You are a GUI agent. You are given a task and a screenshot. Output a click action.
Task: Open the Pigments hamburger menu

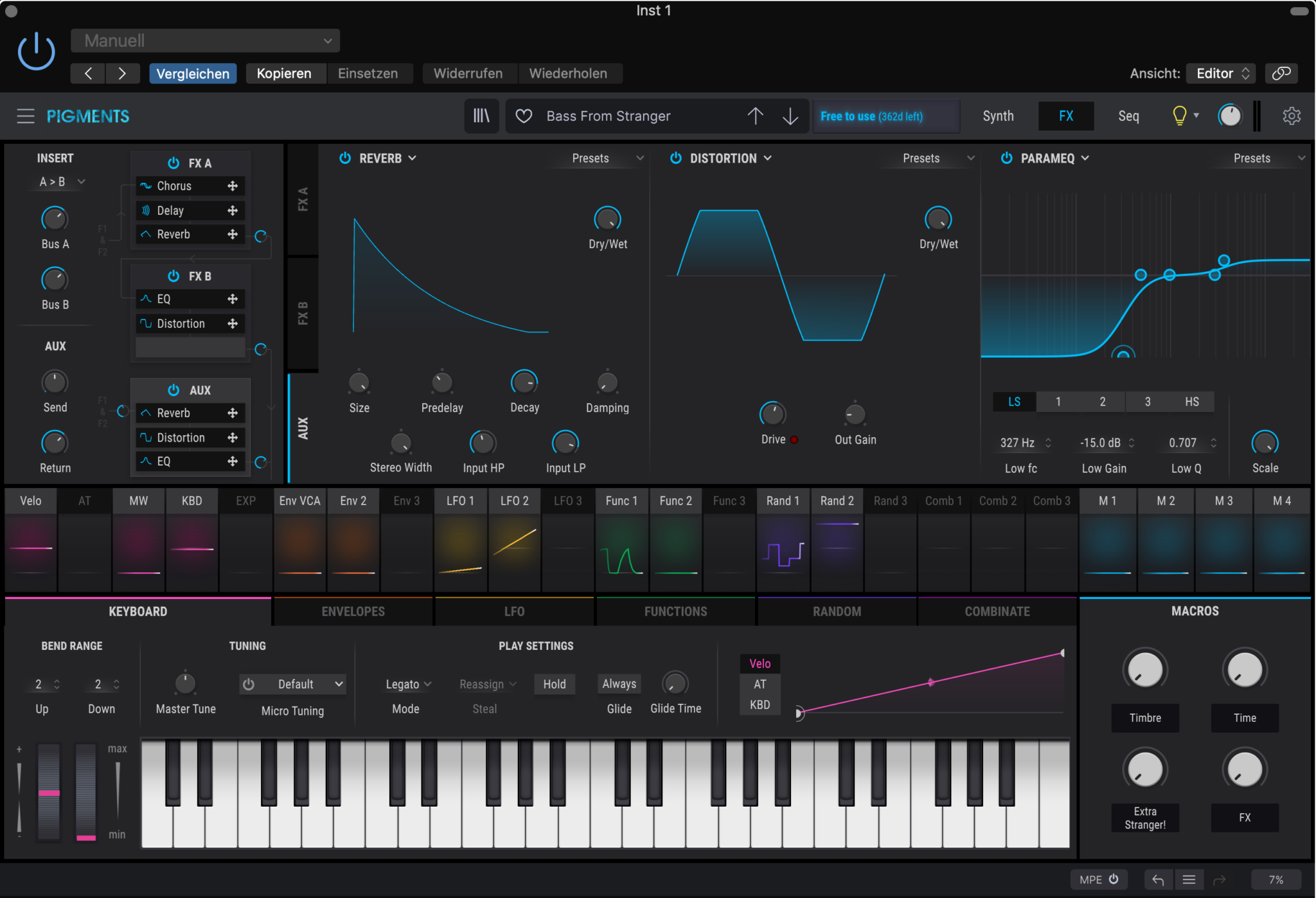[x=26, y=116]
